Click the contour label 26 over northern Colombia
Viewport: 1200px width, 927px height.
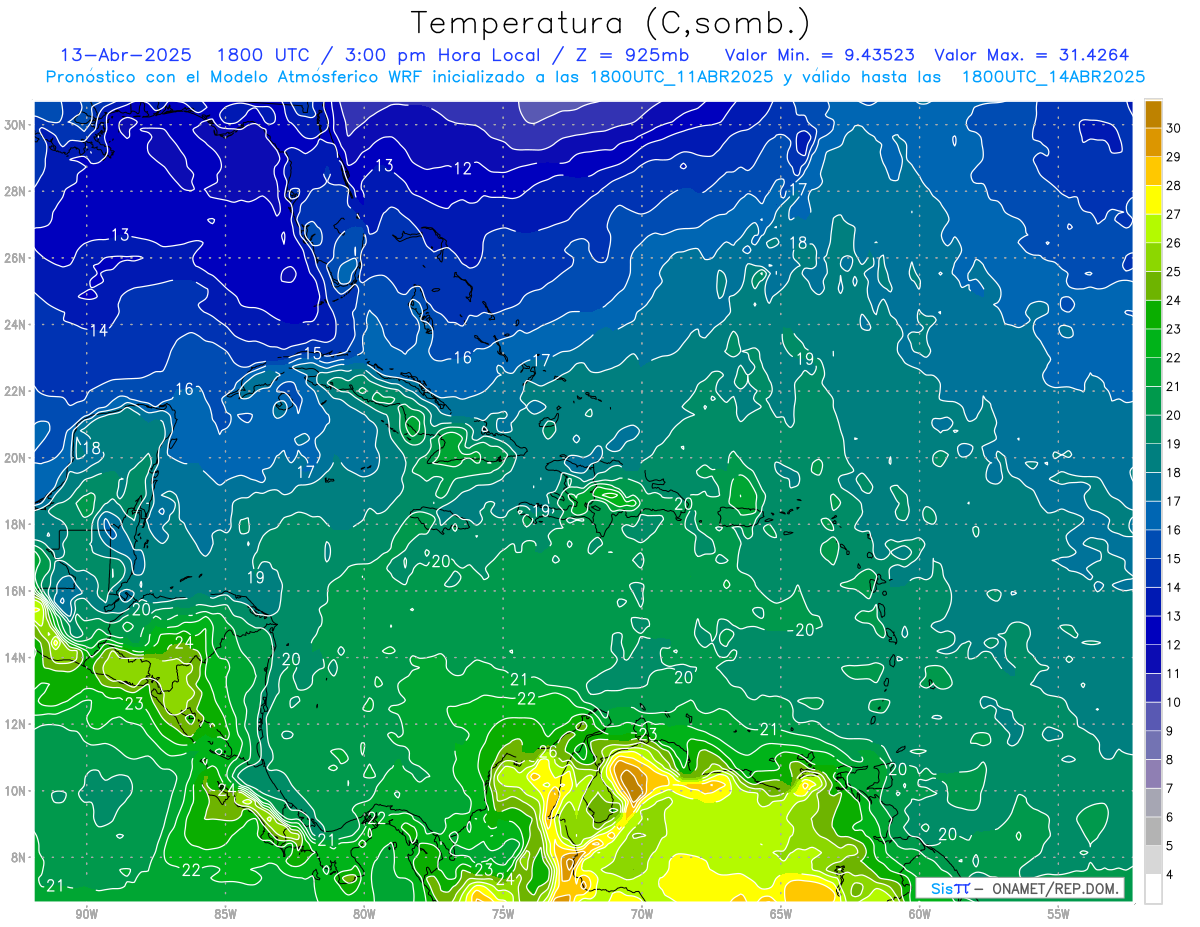click(x=547, y=751)
